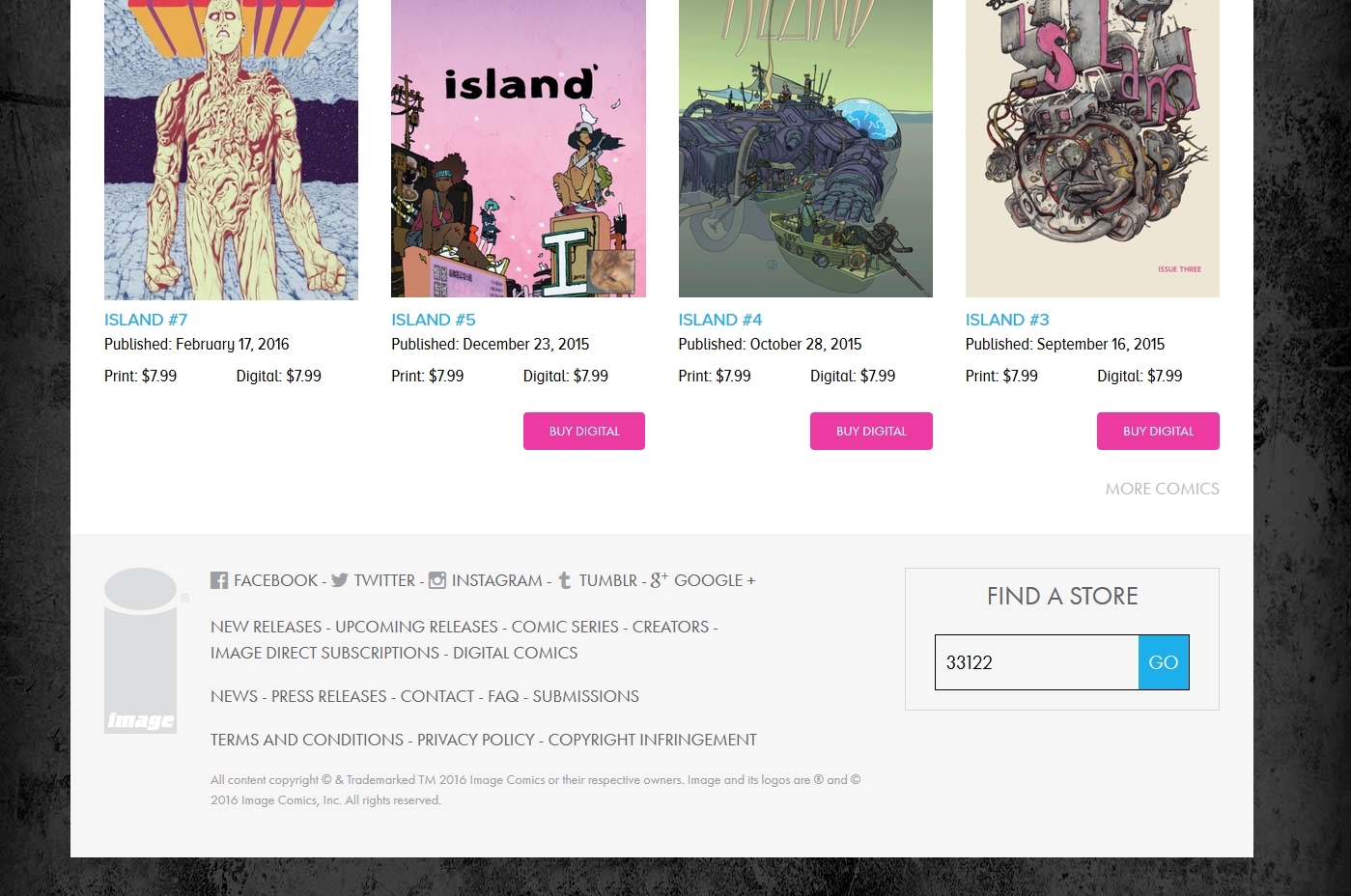Buy digital copy of Island #4
The width and height of the screenshot is (1351, 896).
[871, 432]
